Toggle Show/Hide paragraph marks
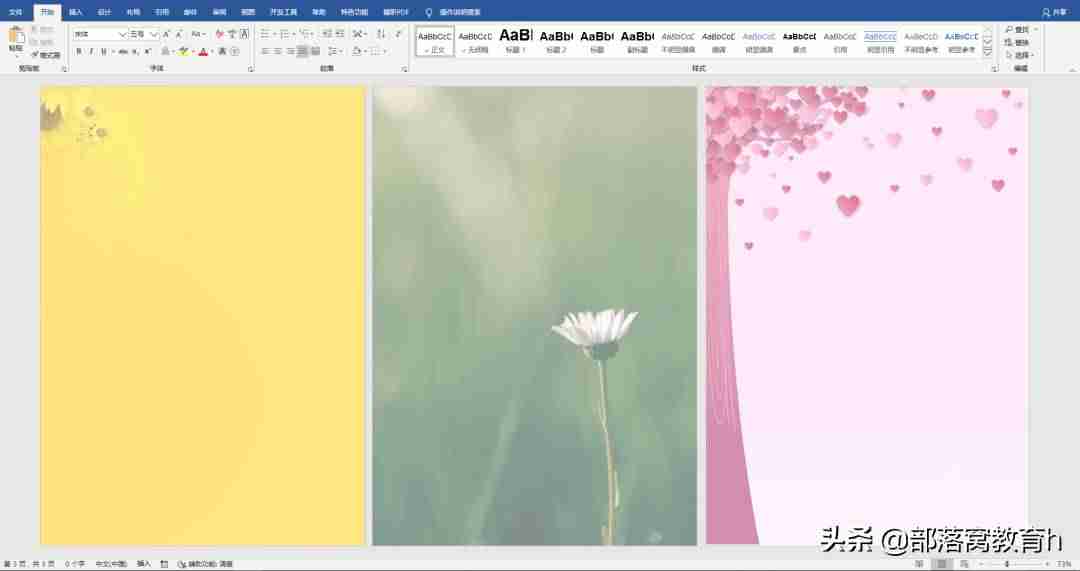The height and width of the screenshot is (571, 1080). click(x=398, y=34)
